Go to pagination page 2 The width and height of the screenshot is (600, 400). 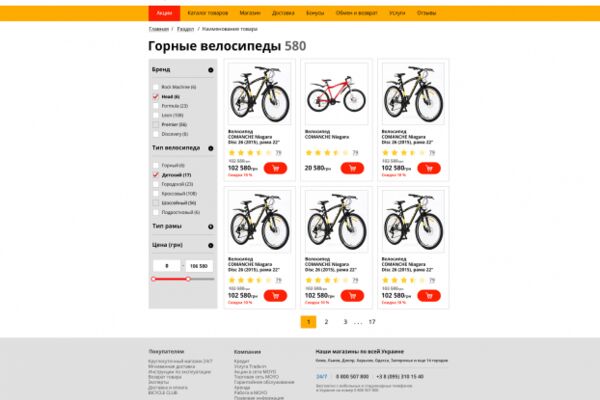[326, 322]
